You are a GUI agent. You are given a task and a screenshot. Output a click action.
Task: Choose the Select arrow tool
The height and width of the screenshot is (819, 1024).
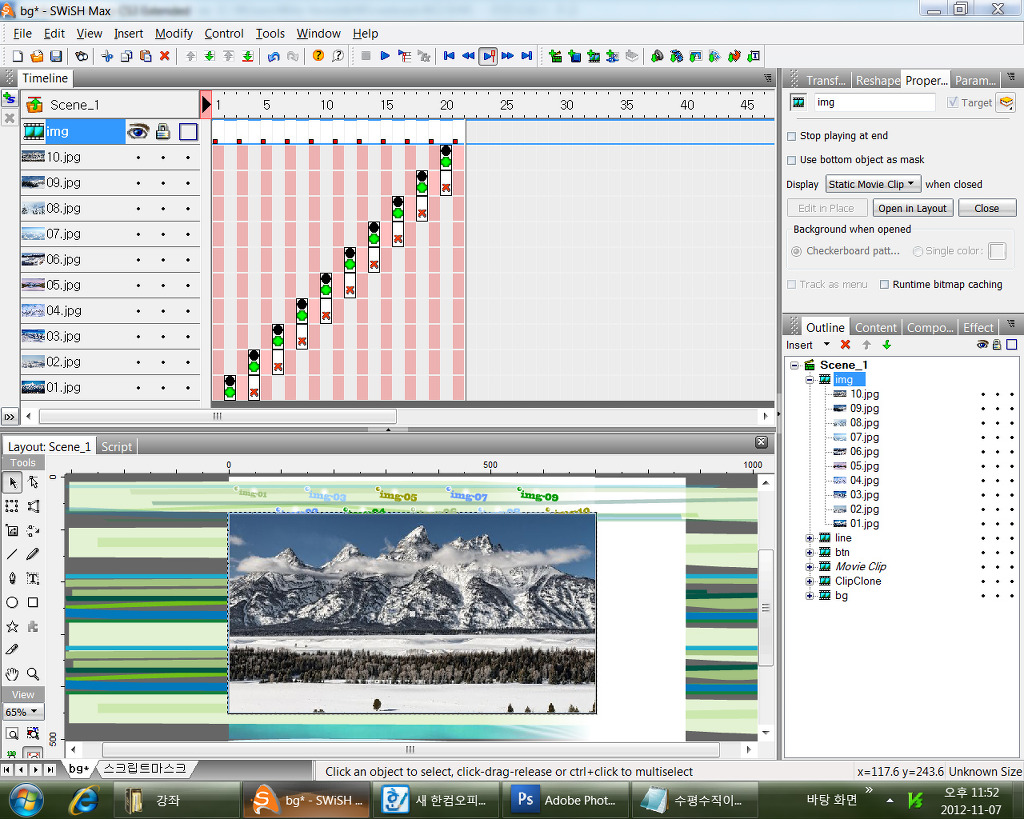click(12, 483)
